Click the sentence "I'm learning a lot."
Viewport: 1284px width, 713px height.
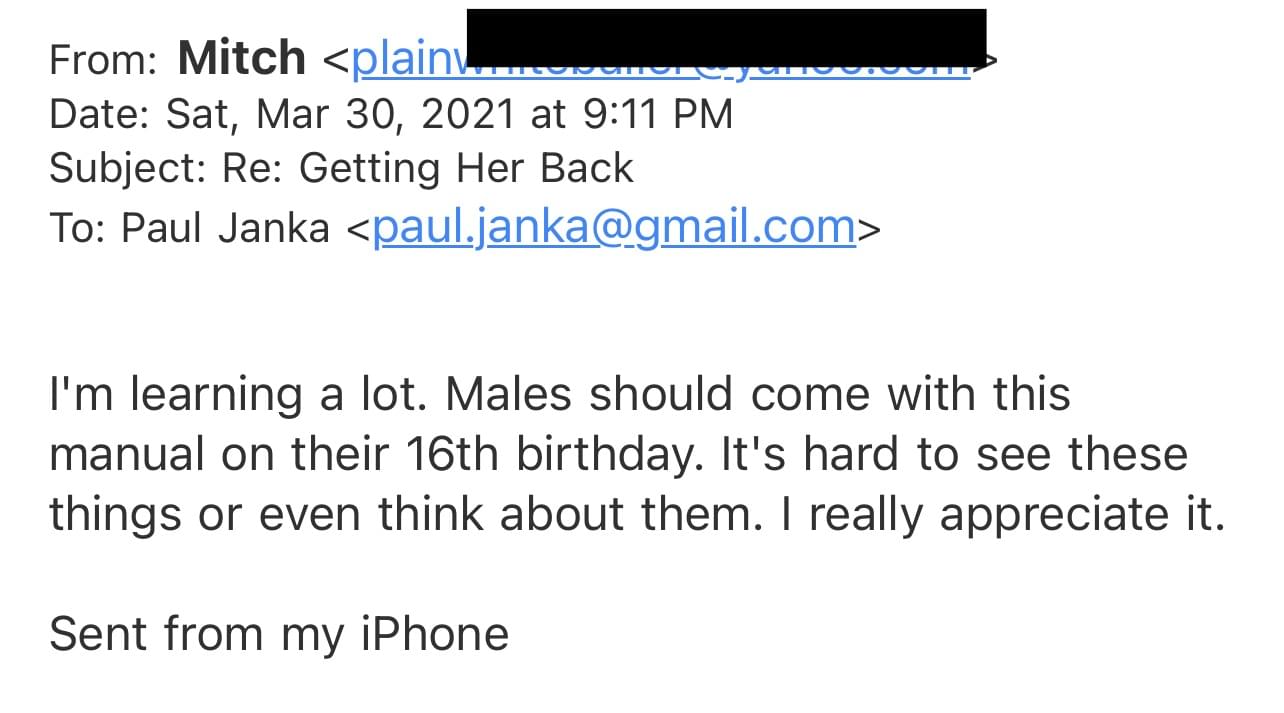(x=240, y=394)
